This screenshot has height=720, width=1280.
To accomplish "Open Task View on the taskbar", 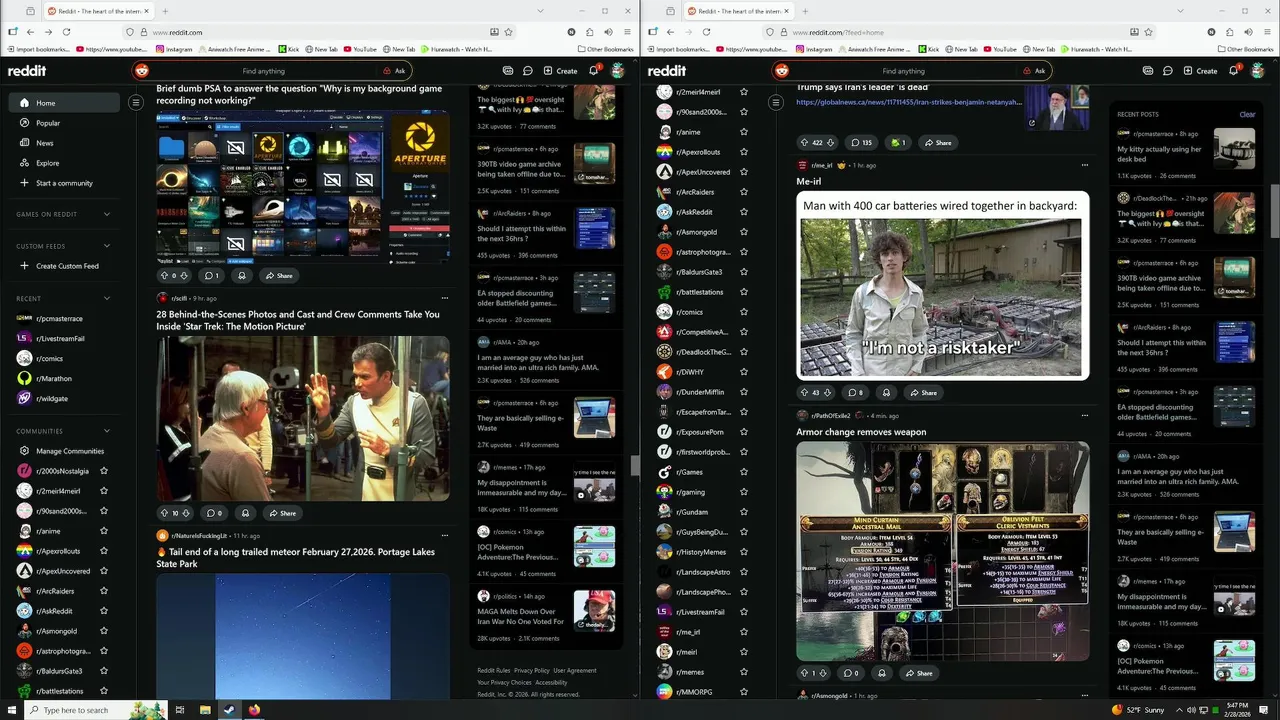I will point(180,710).
